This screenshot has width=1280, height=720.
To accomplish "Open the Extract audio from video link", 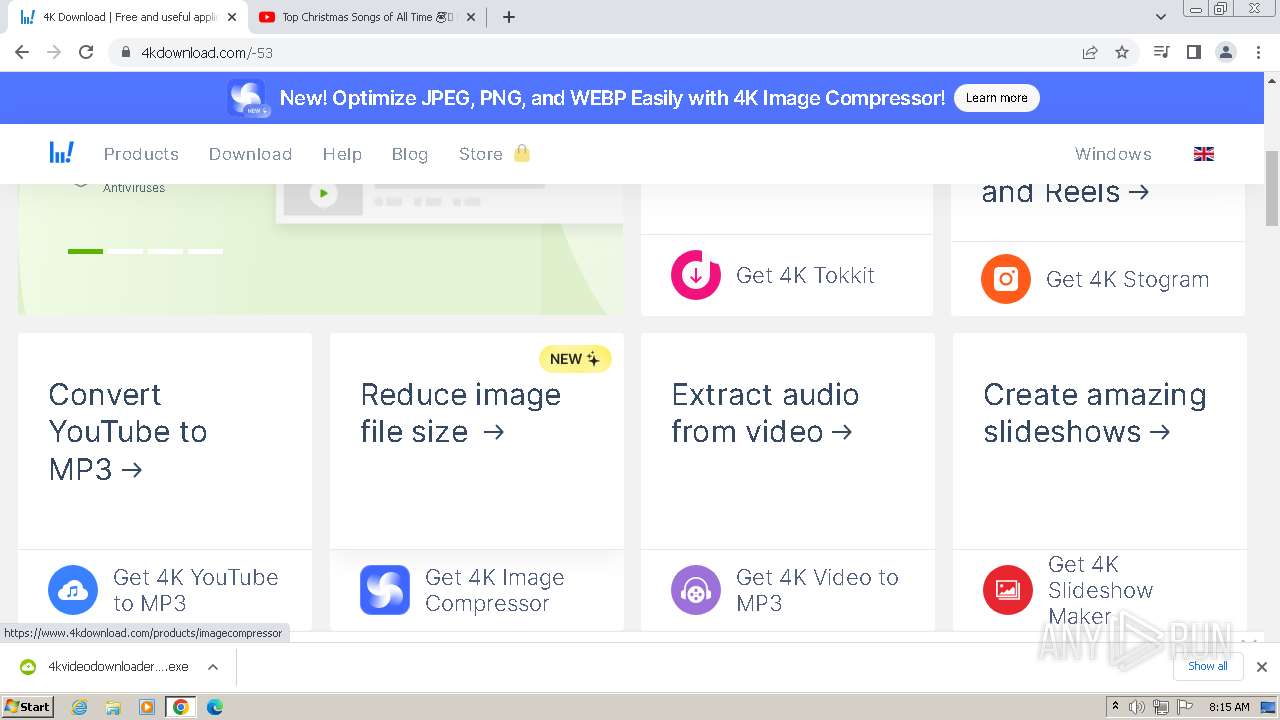I will coord(765,413).
